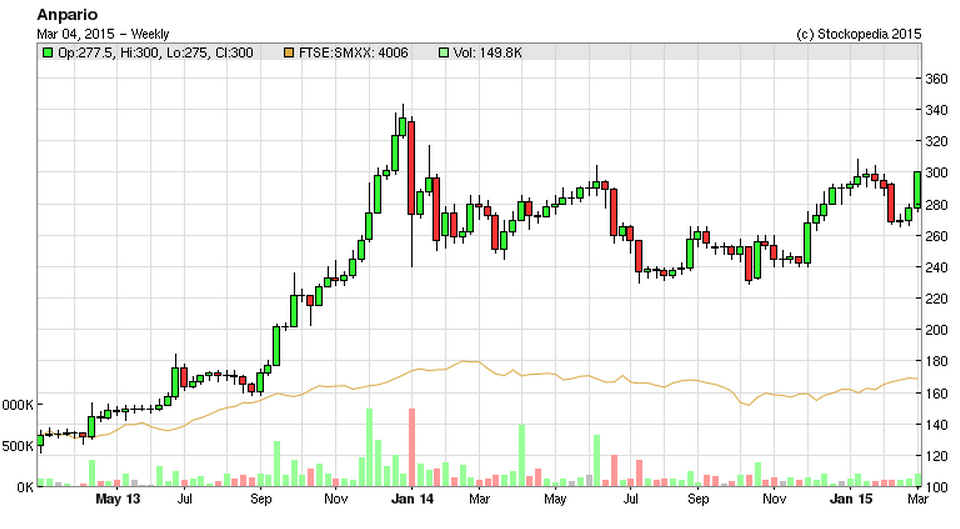Click the '0K' volume axis label
The width and height of the screenshot is (960, 529).
[25, 487]
